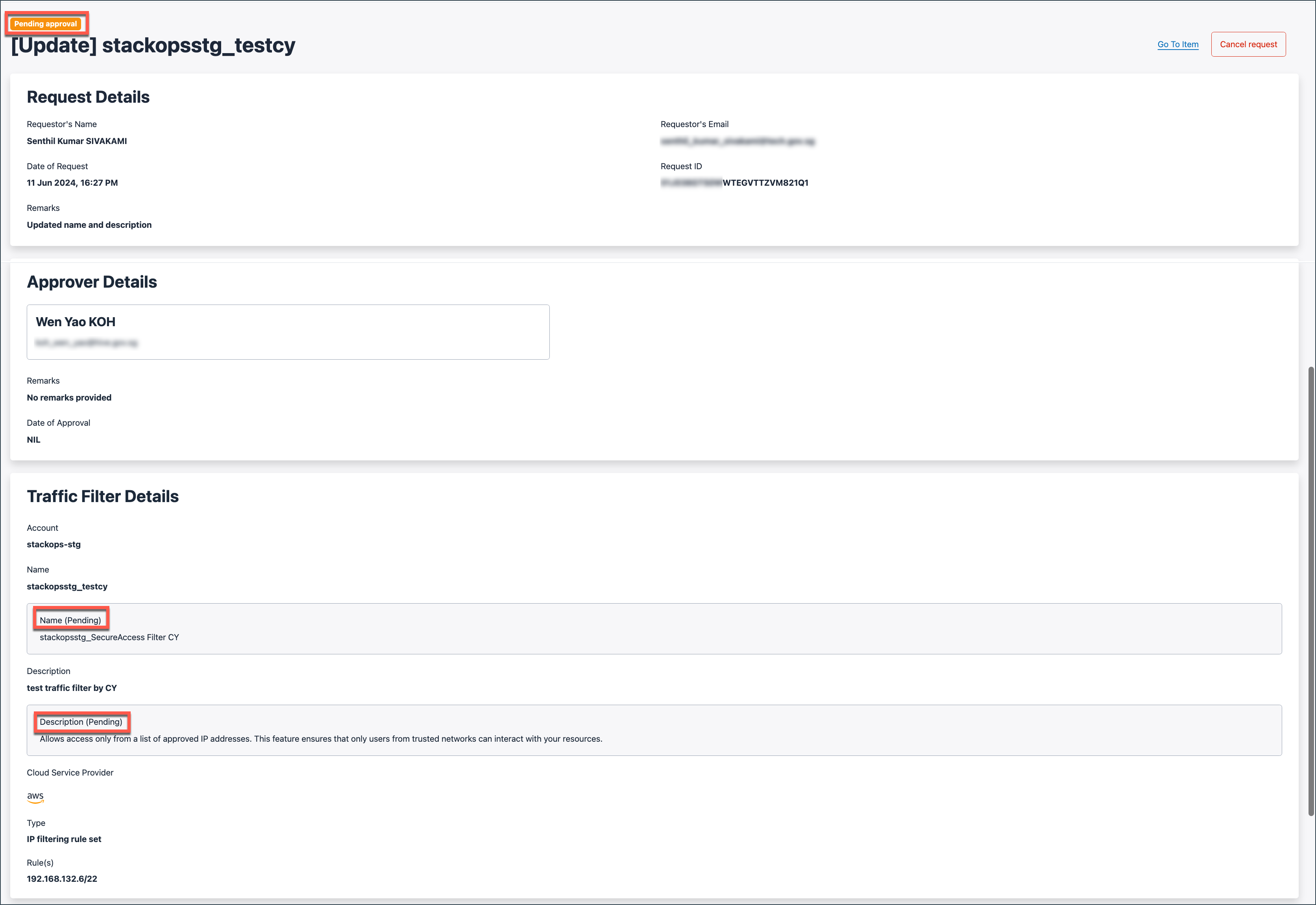This screenshot has height=905, width=1316.
Task: Click the Cancel request button
Action: coord(1248,44)
